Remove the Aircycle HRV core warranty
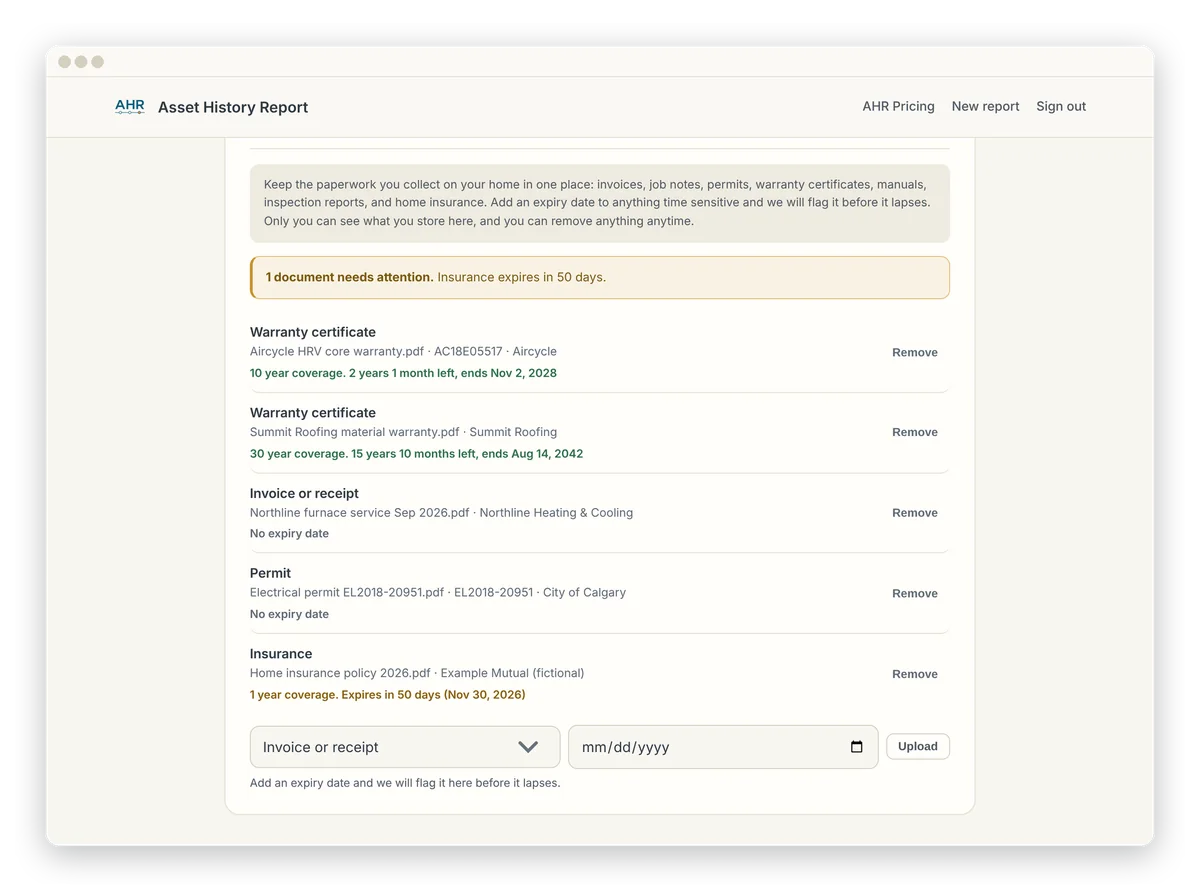Image resolution: width=1200 pixels, height=892 pixels. click(914, 352)
